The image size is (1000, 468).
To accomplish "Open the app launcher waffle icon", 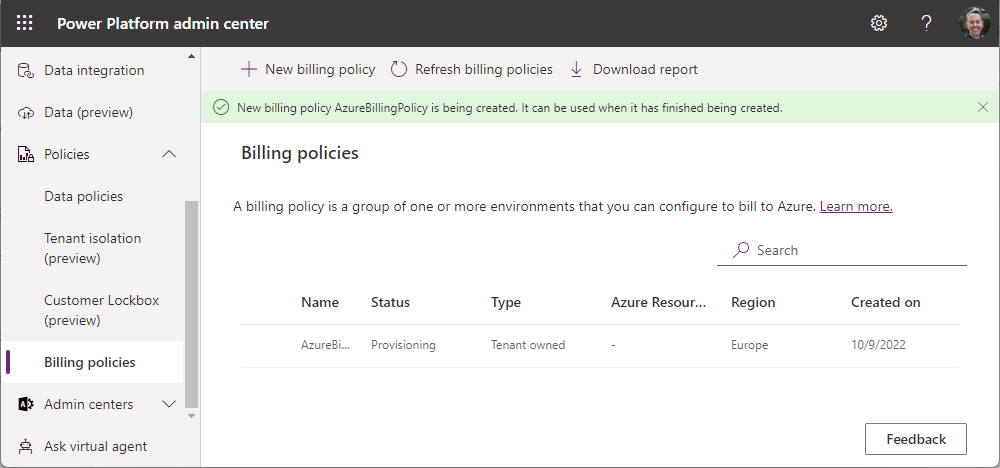I will point(25,23).
